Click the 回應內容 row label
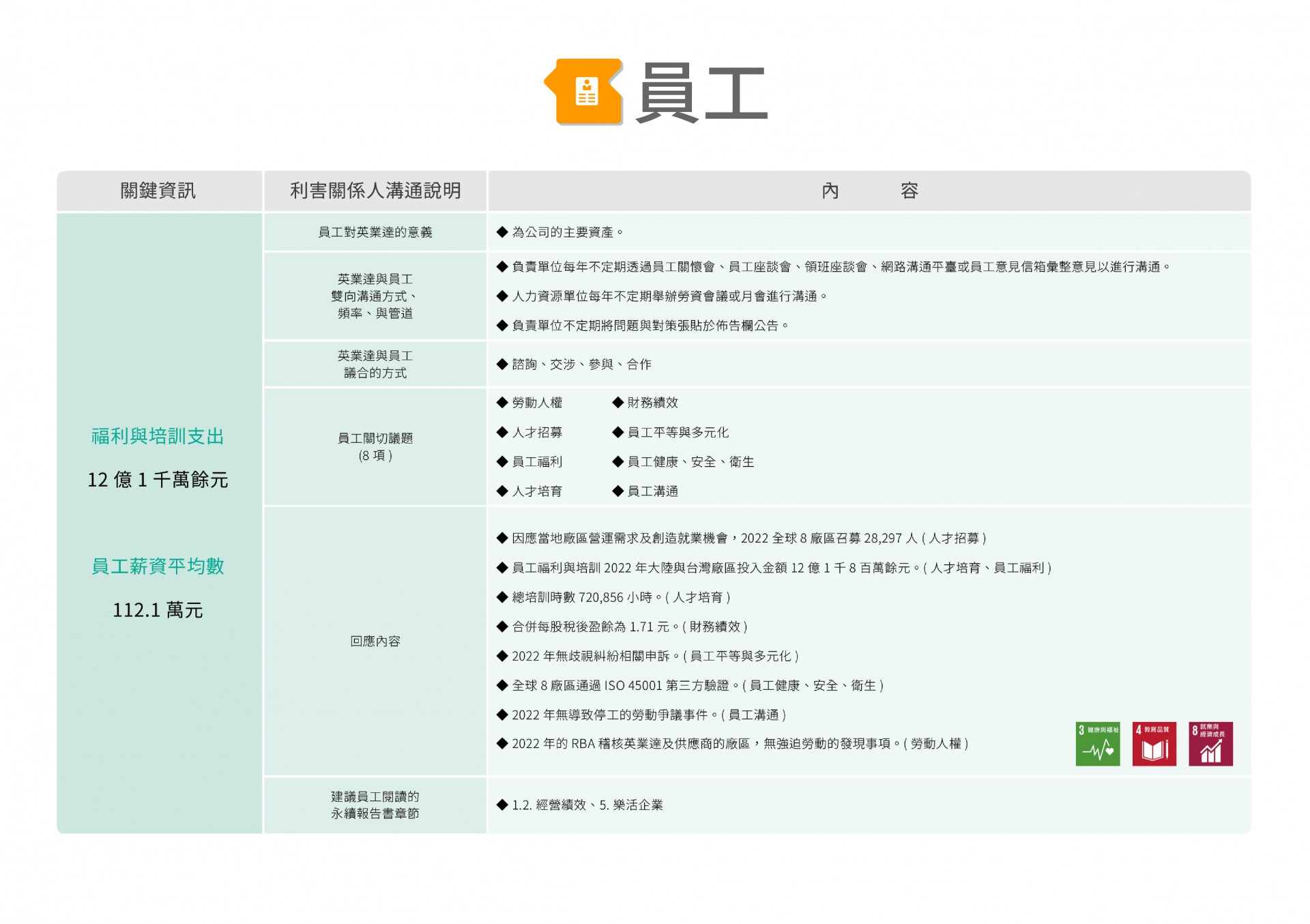The width and height of the screenshot is (1310, 924). pos(375,641)
